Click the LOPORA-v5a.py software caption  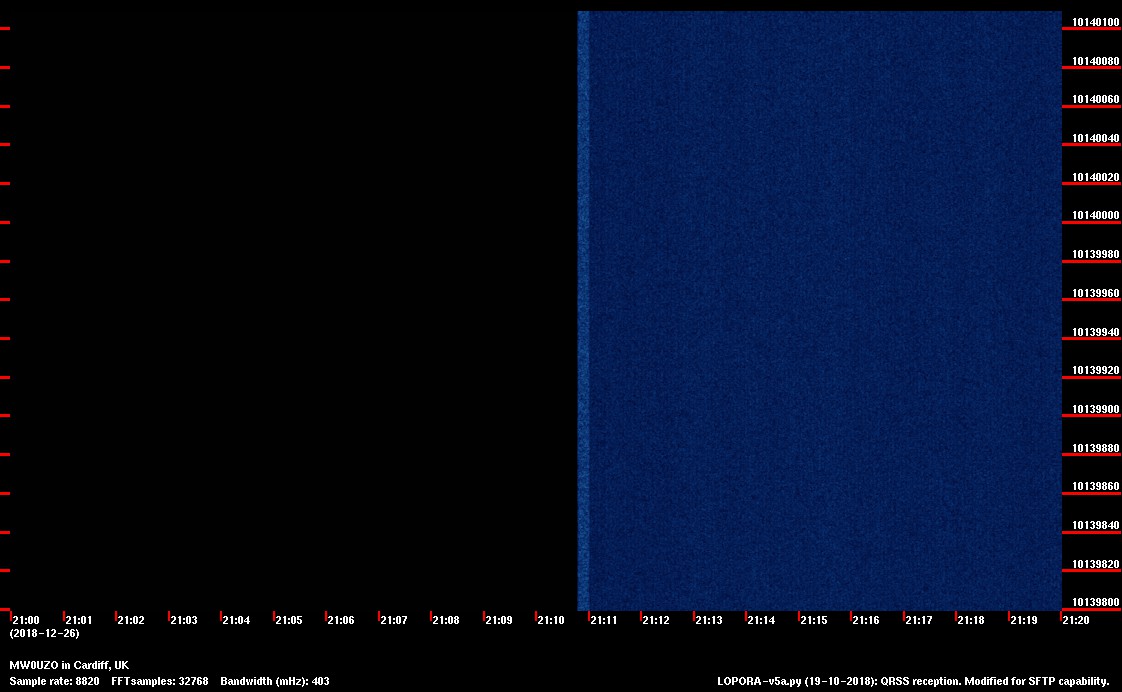coord(913,682)
